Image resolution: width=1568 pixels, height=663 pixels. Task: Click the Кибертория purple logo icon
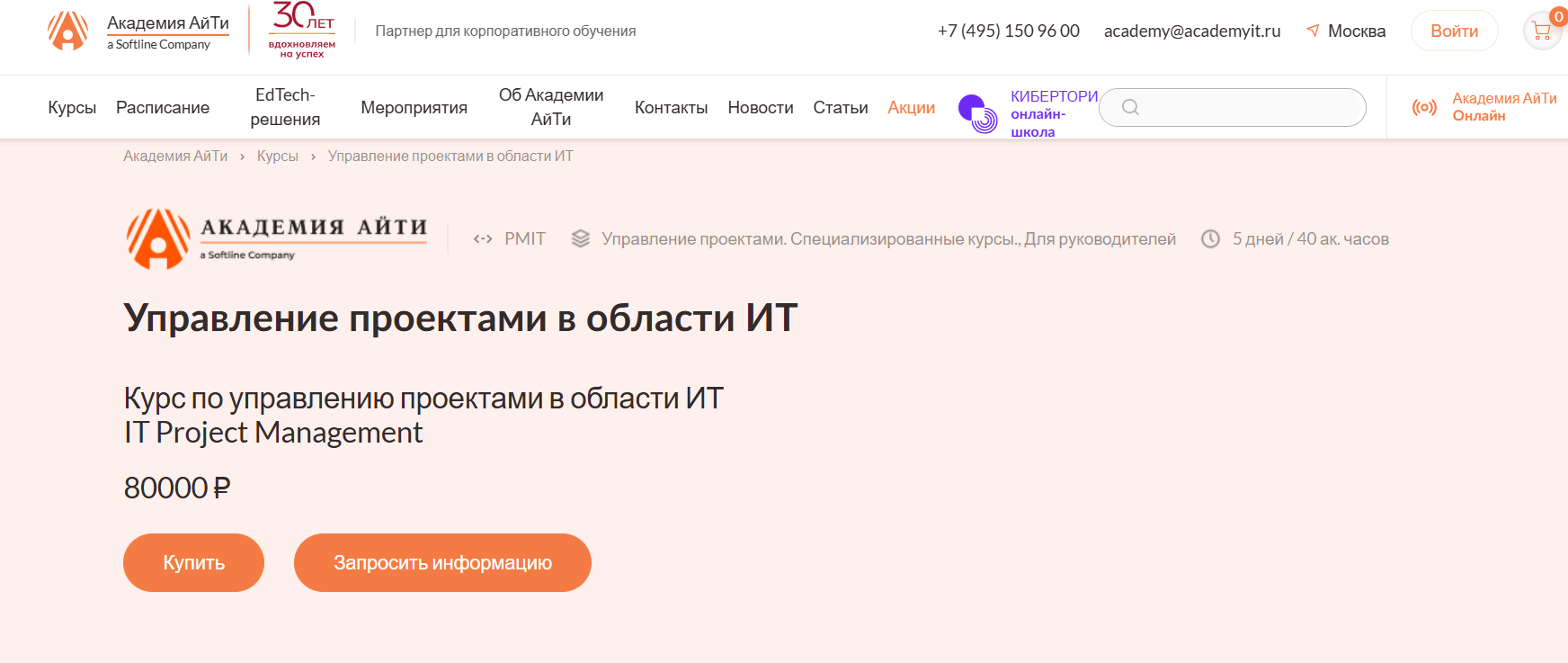coord(977,113)
